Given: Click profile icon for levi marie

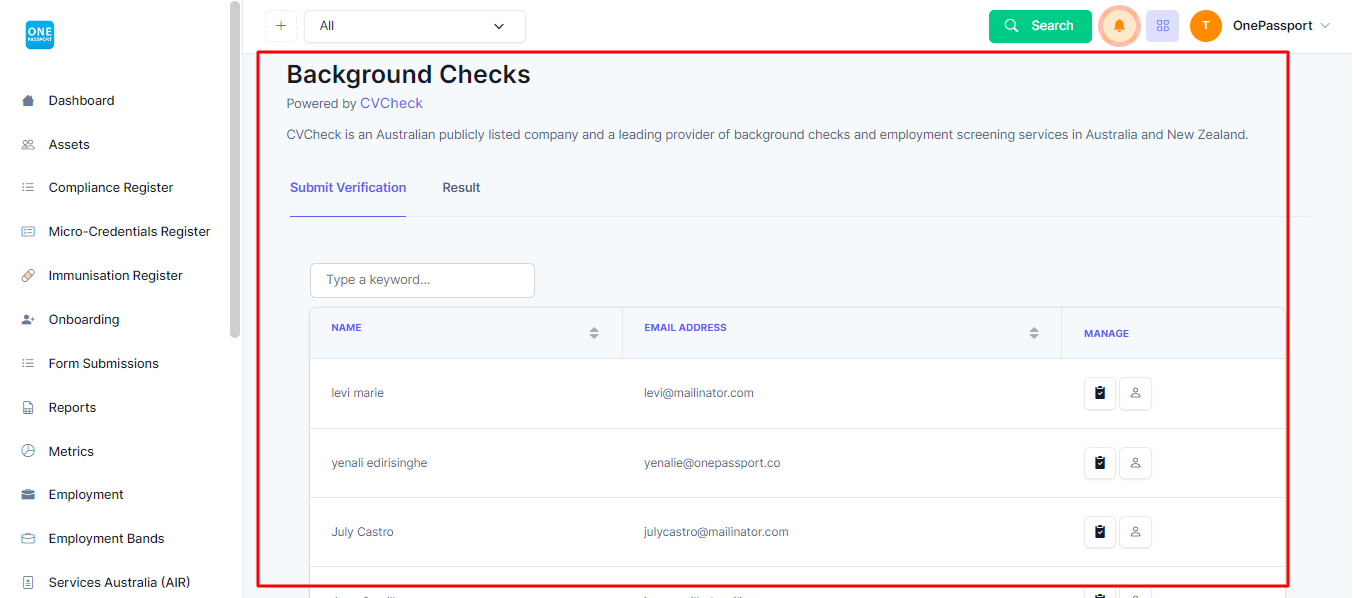Looking at the screenshot, I should 1135,394.
